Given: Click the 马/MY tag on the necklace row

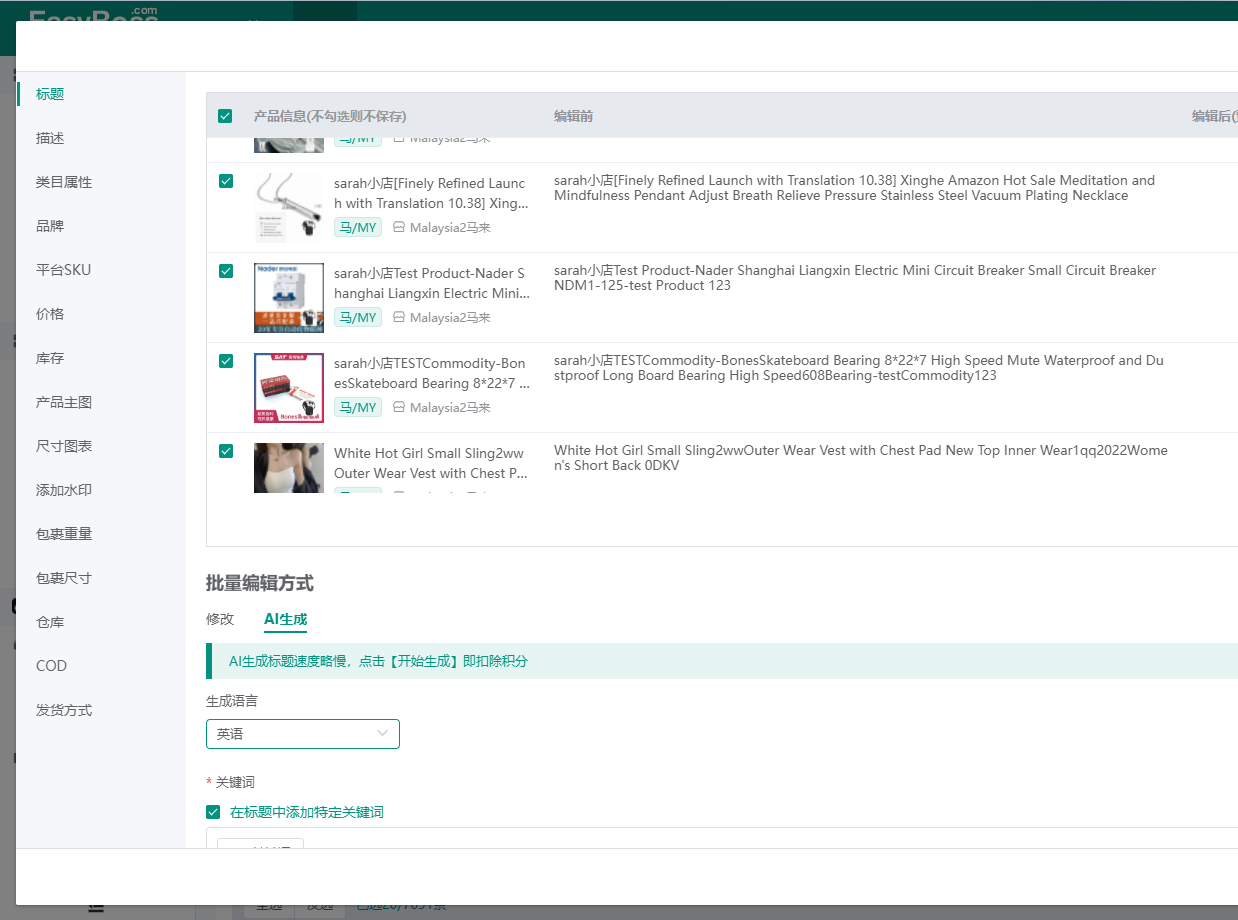Looking at the screenshot, I should 358,227.
